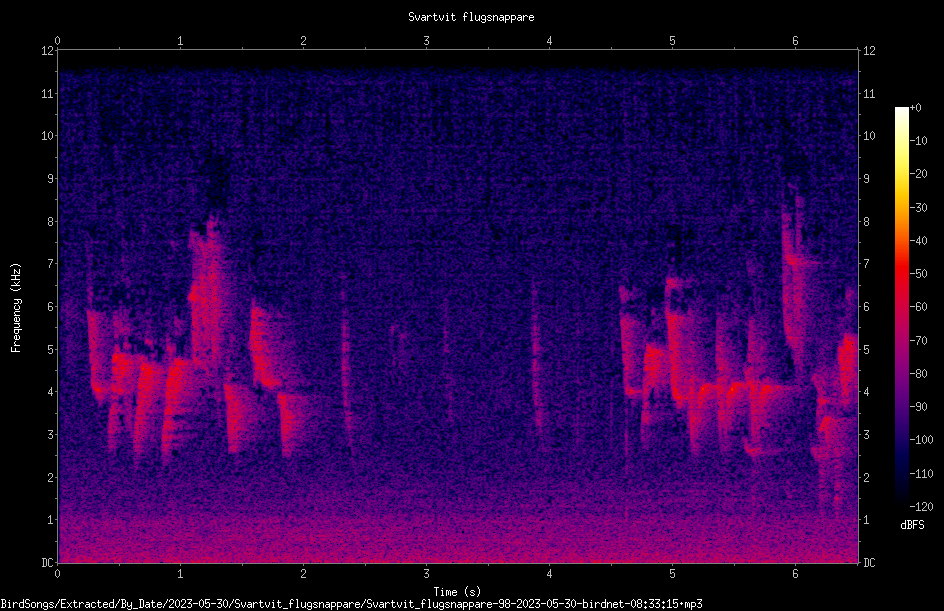
Task: Click the 'dBFS' legend label
Action: pyautogui.click(x=912, y=525)
